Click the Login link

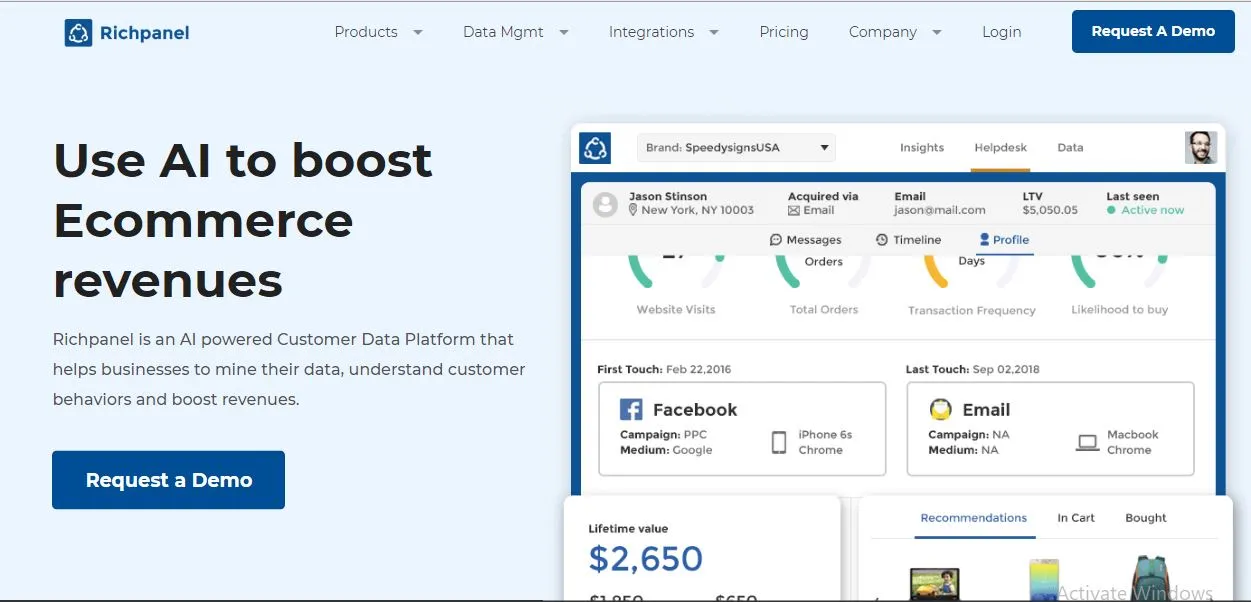coord(1002,32)
